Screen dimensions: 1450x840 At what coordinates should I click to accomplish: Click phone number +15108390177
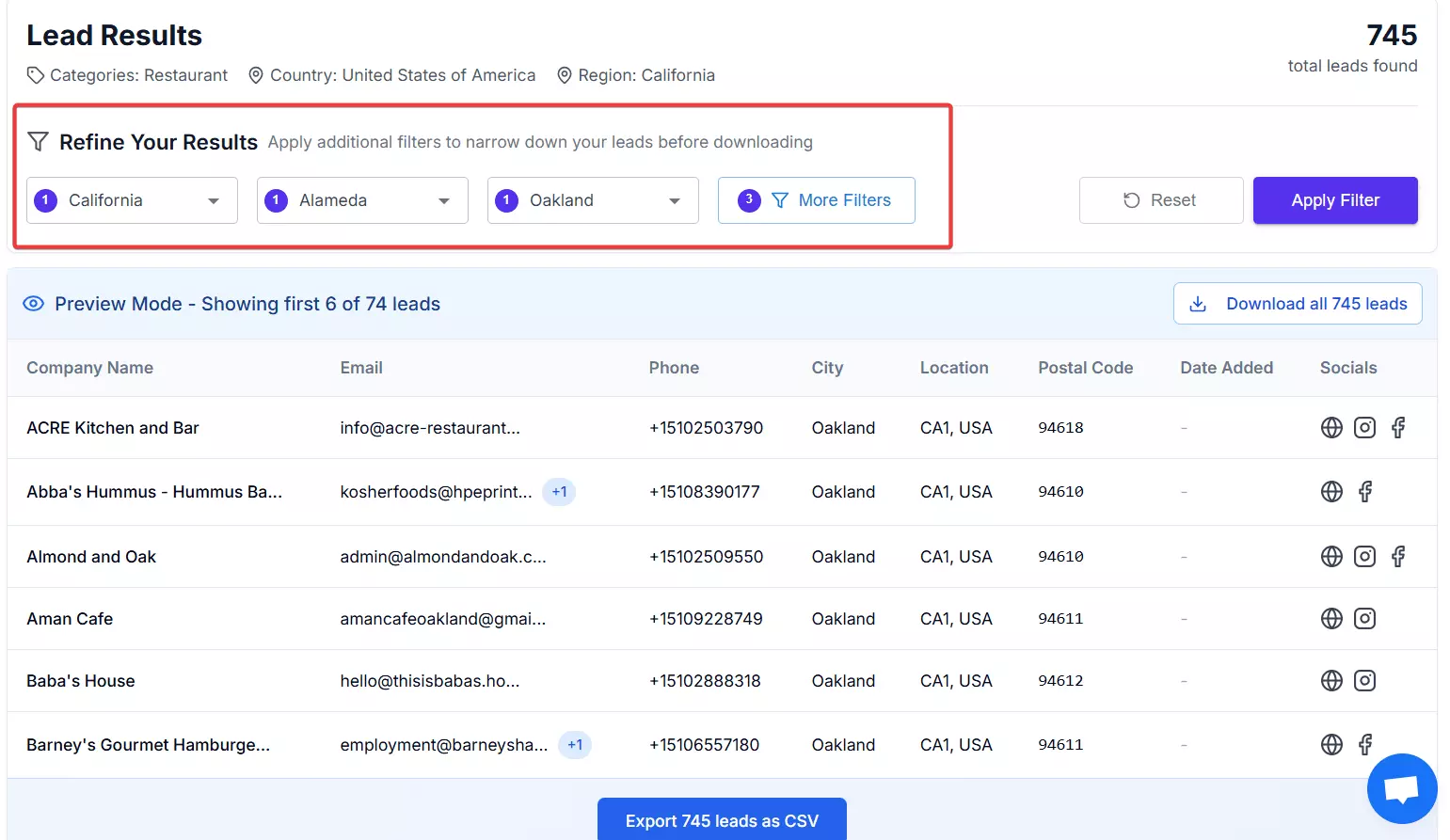click(x=704, y=492)
